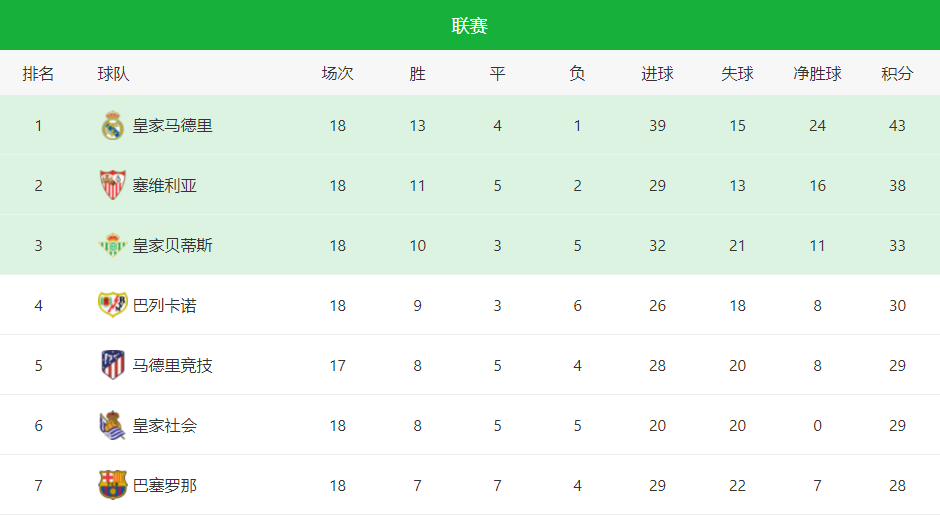This screenshot has width=940, height=515.
Task: Open the 塞维利亚 team name link
Action: pos(165,186)
